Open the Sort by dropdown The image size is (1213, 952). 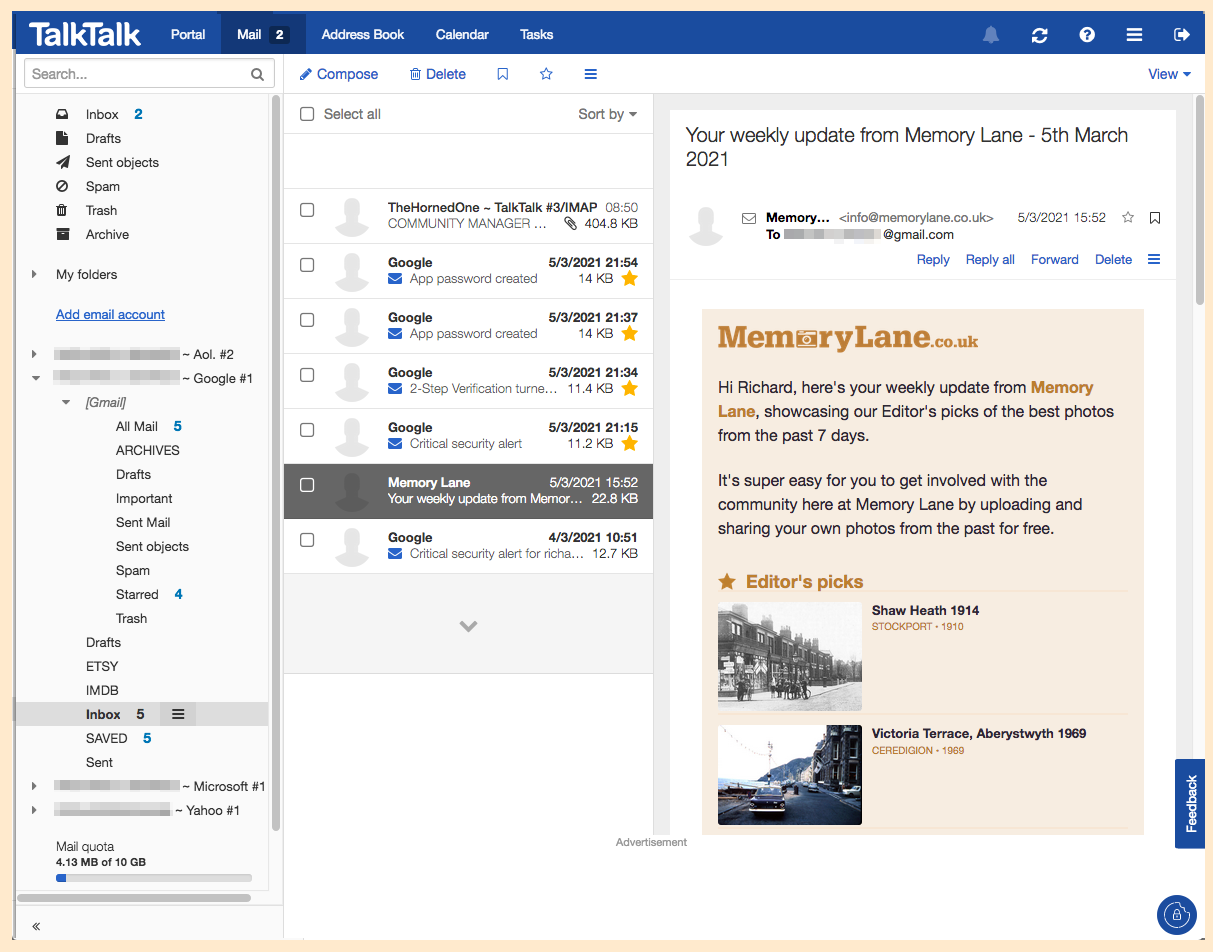(607, 114)
